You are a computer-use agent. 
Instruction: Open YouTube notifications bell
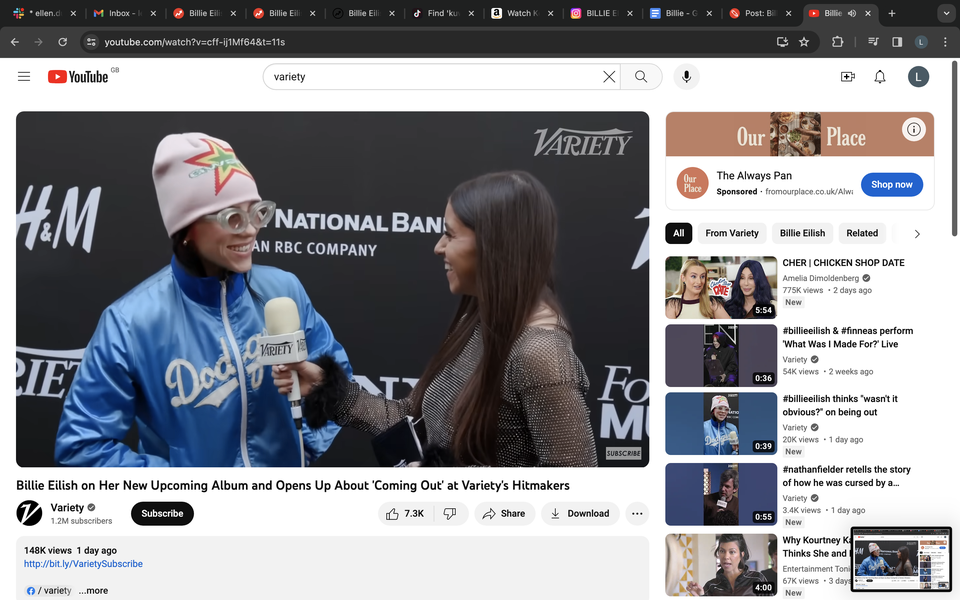[880, 77]
